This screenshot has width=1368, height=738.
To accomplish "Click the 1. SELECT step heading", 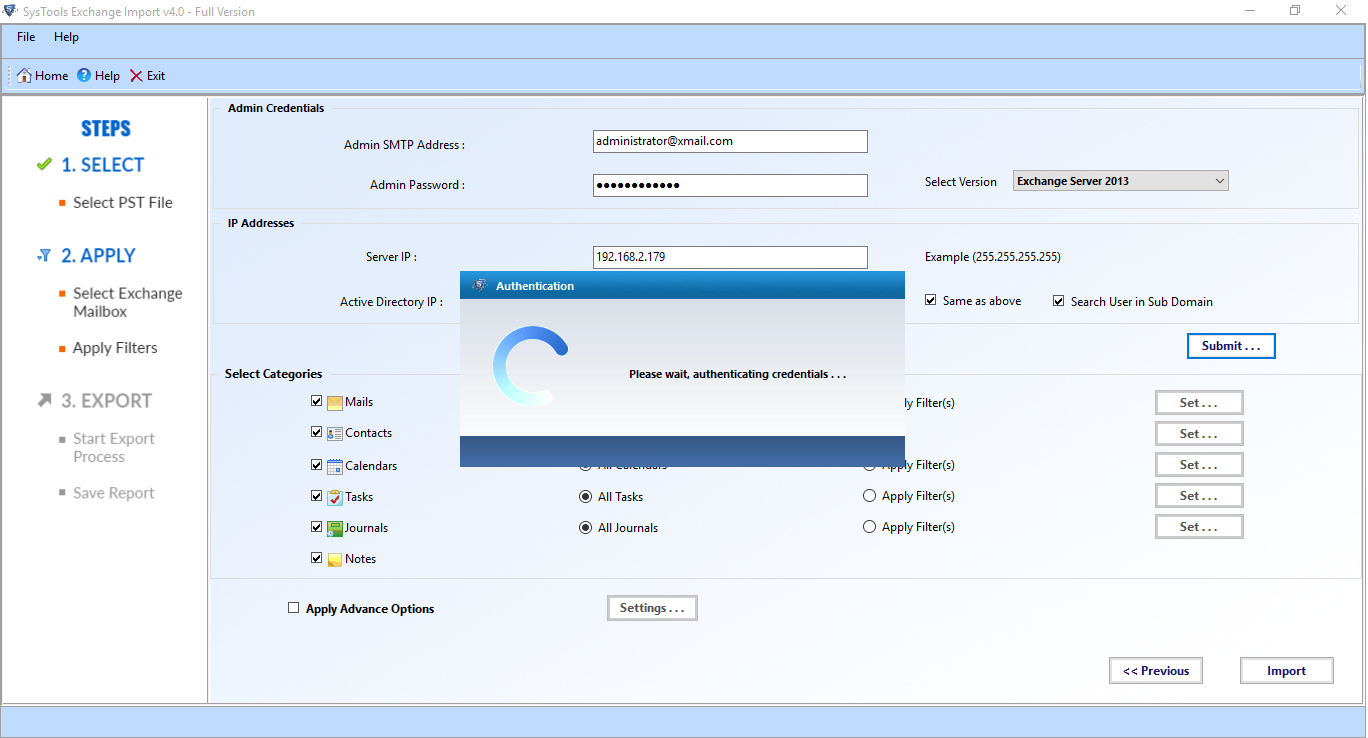I will point(103,165).
